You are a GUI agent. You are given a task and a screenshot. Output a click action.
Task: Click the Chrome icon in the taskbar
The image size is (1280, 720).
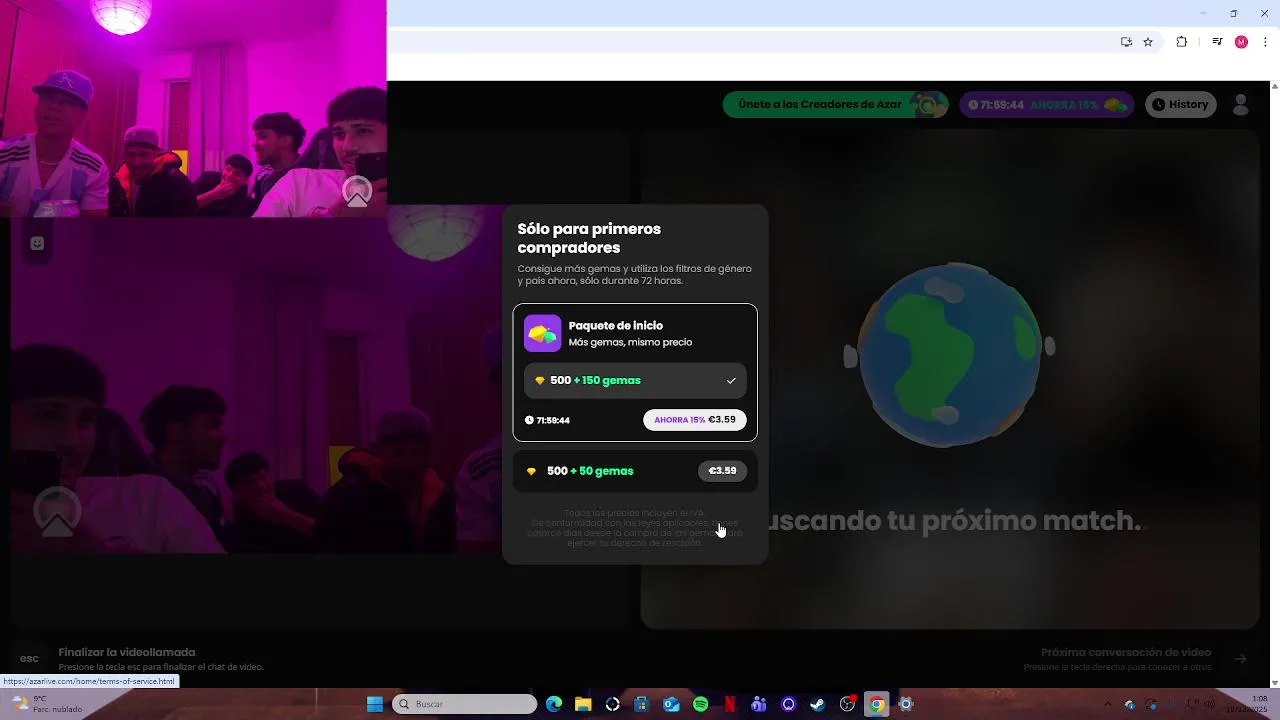coord(876,704)
